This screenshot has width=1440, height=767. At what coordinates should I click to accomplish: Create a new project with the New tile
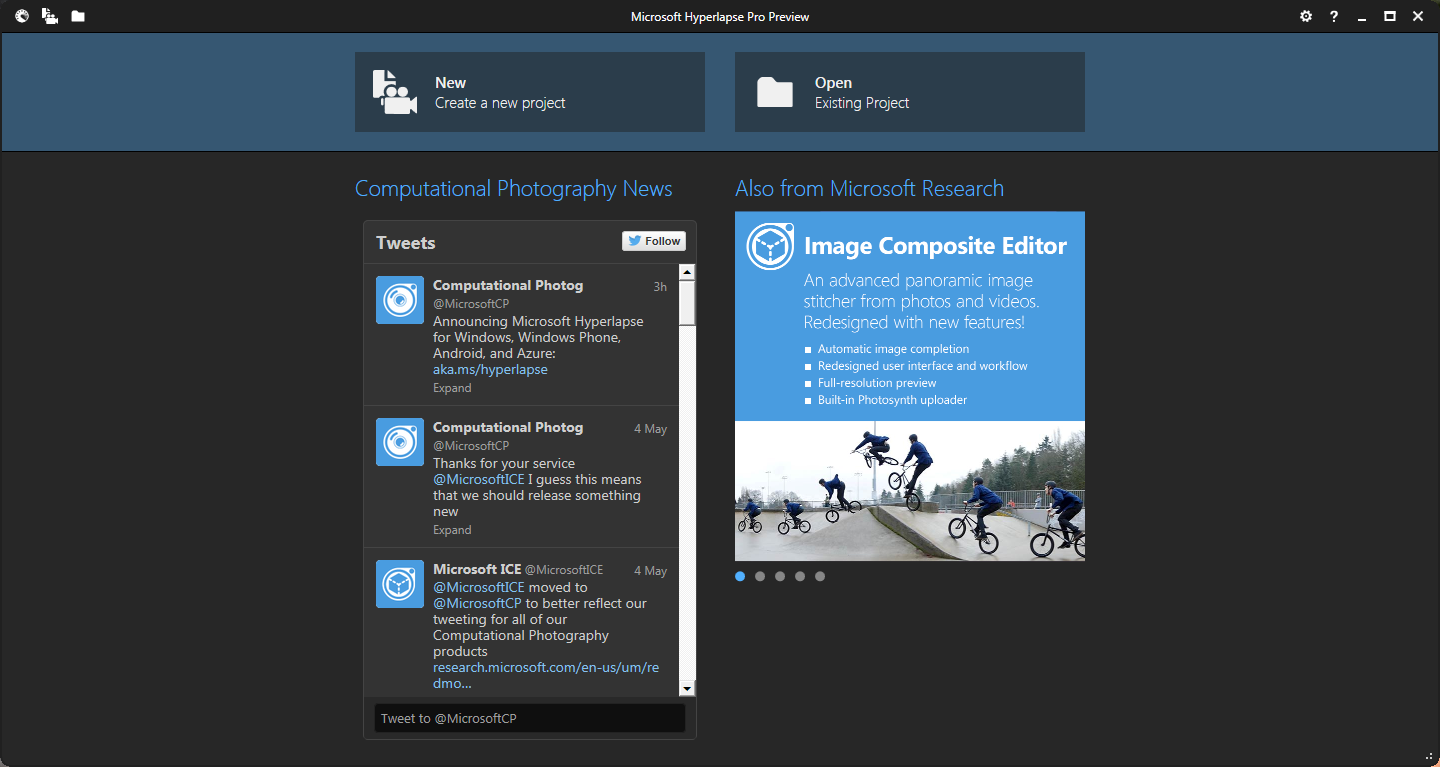pos(530,92)
